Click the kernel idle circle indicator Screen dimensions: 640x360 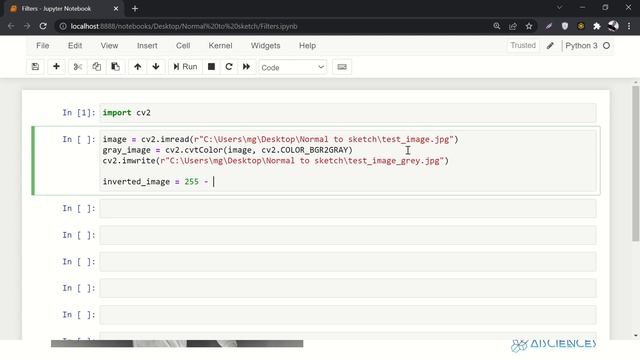click(607, 46)
